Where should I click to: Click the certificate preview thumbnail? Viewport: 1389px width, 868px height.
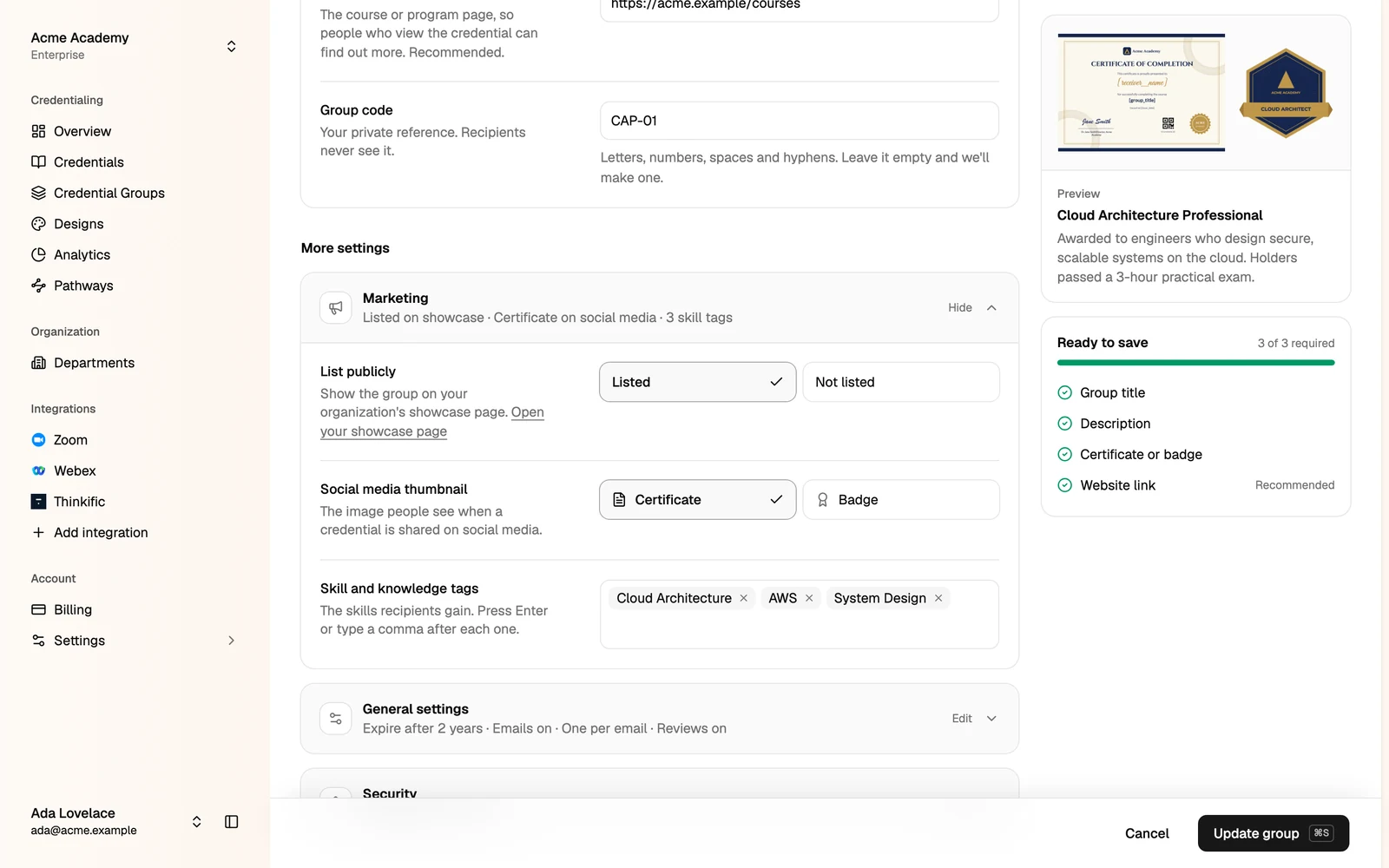point(1141,93)
